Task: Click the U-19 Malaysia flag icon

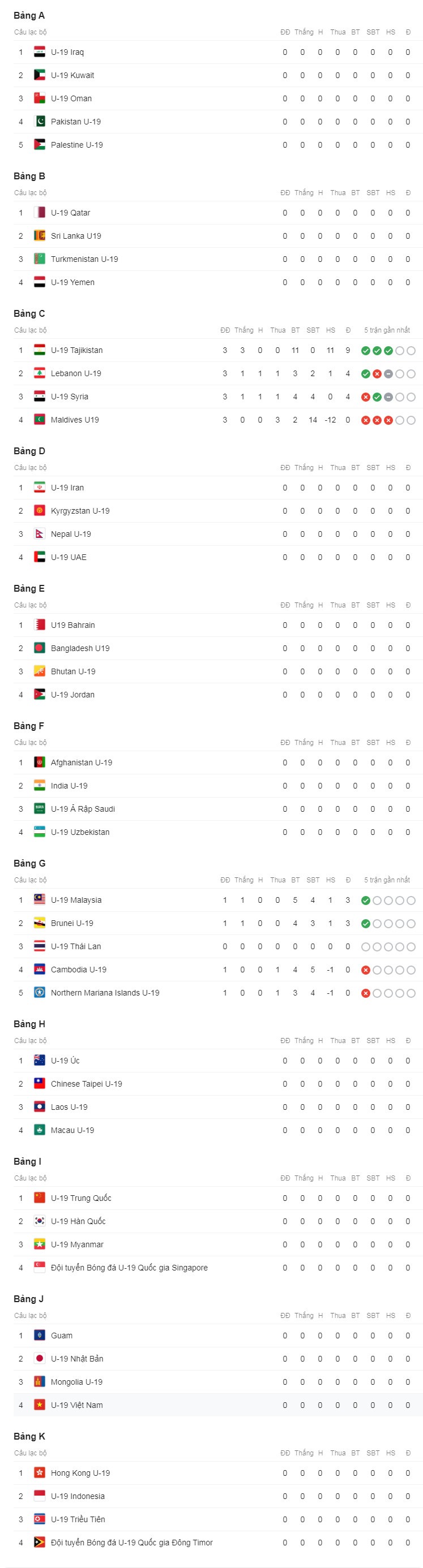Action: pyautogui.click(x=40, y=899)
